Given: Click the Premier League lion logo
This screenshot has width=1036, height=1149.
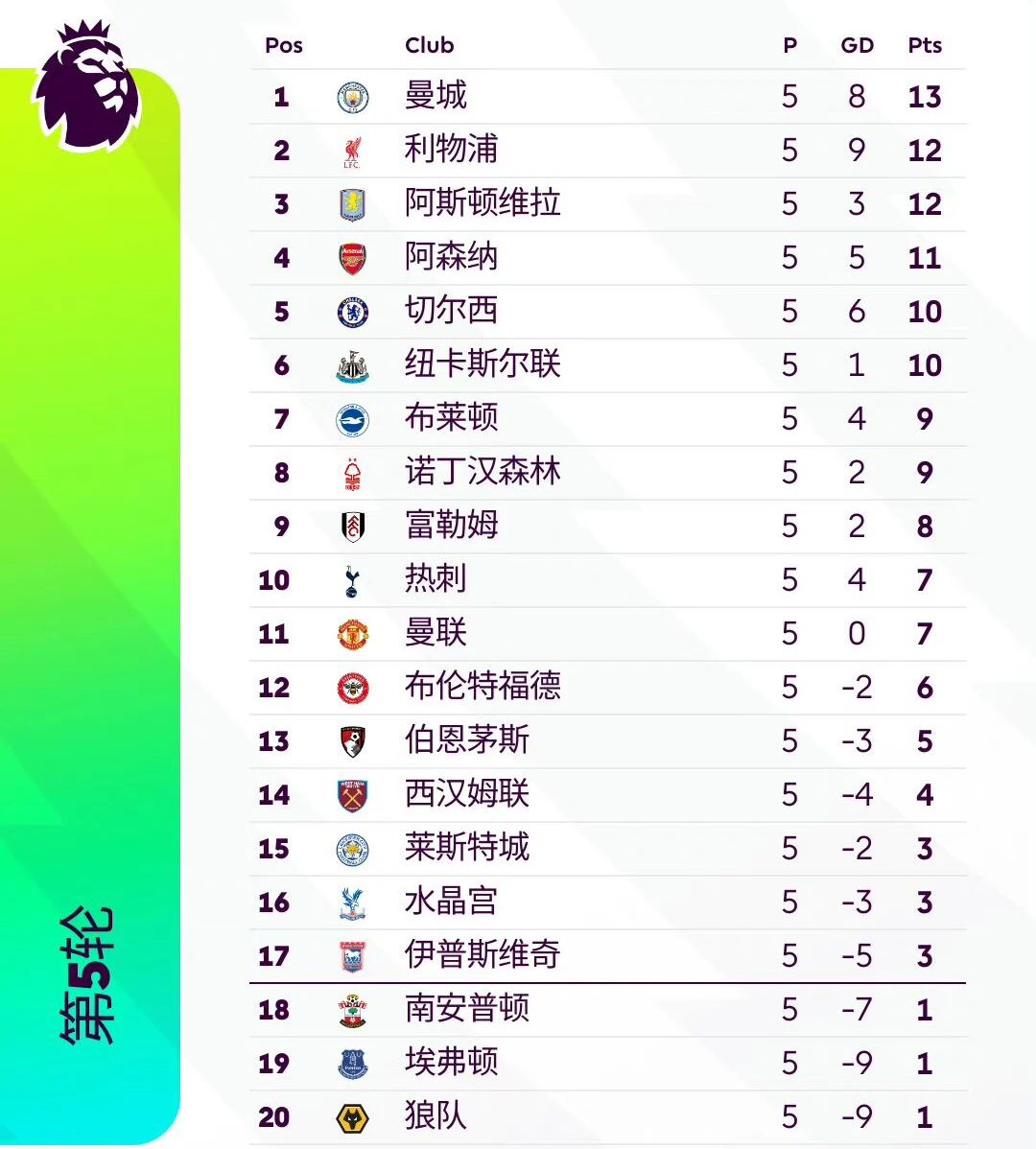Looking at the screenshot, I should point(86,85).
